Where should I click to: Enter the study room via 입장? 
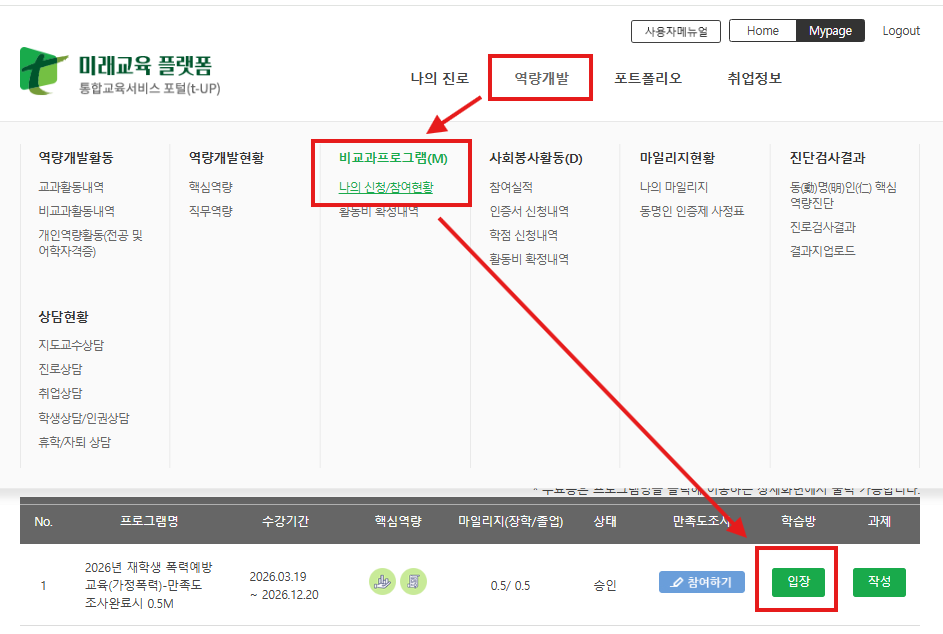pyautogui.click(x=798, y=581)
